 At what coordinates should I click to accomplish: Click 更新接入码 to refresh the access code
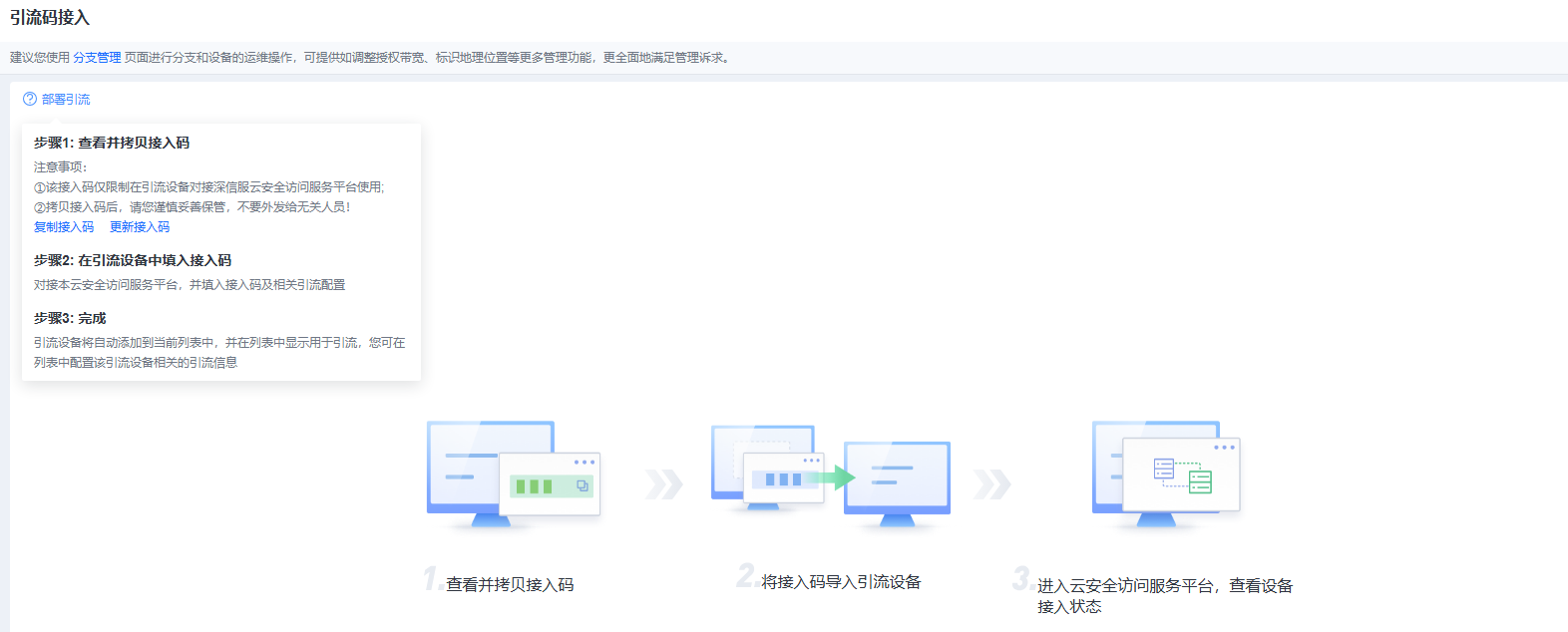point(140,227)
